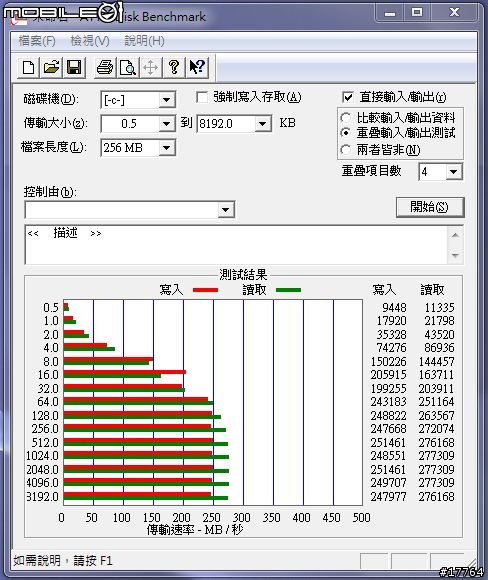Expand the 控制由 controller dropdown
This screenshot has width=488, height=580.
click(225, 210)
